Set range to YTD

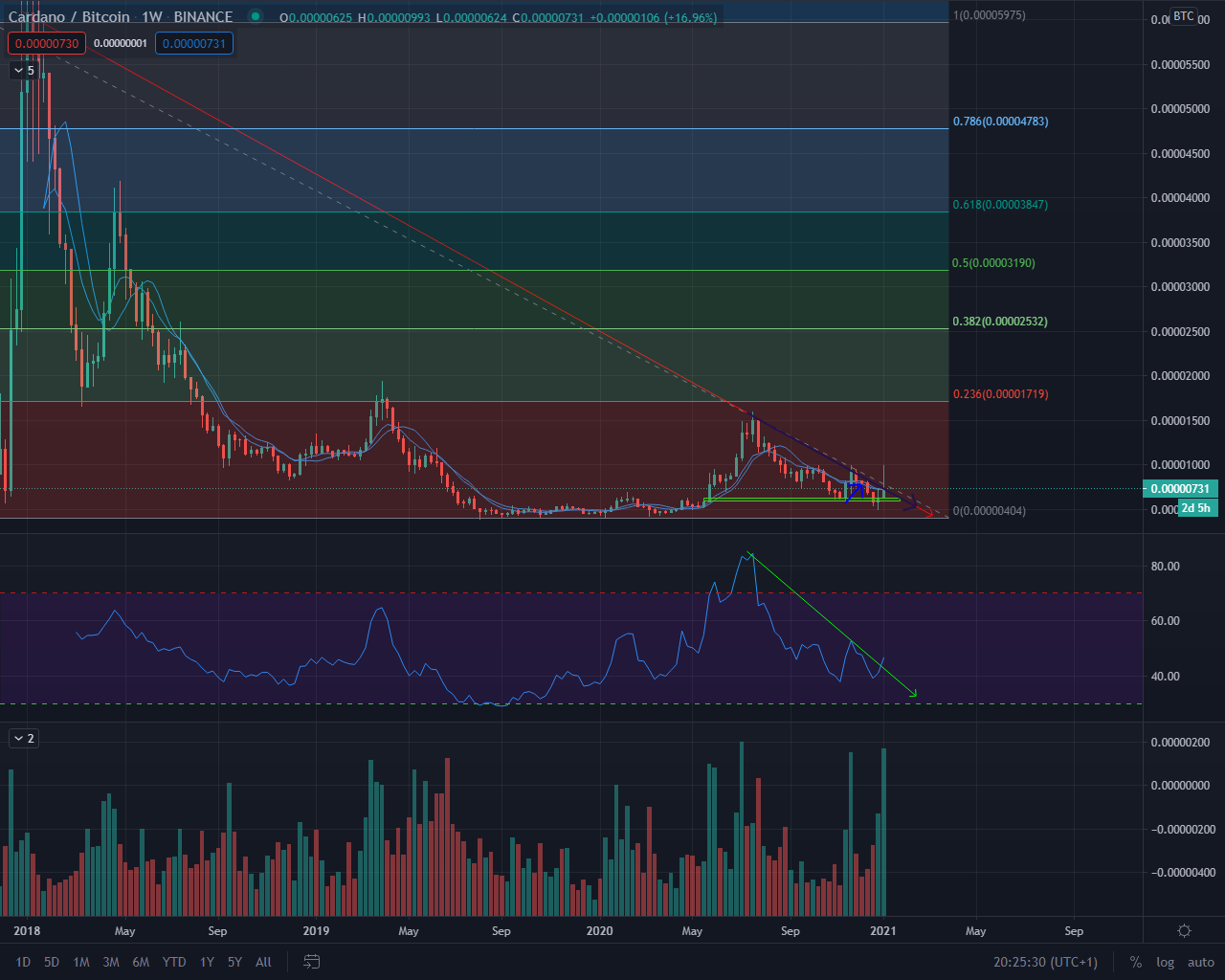click(174, 962)
